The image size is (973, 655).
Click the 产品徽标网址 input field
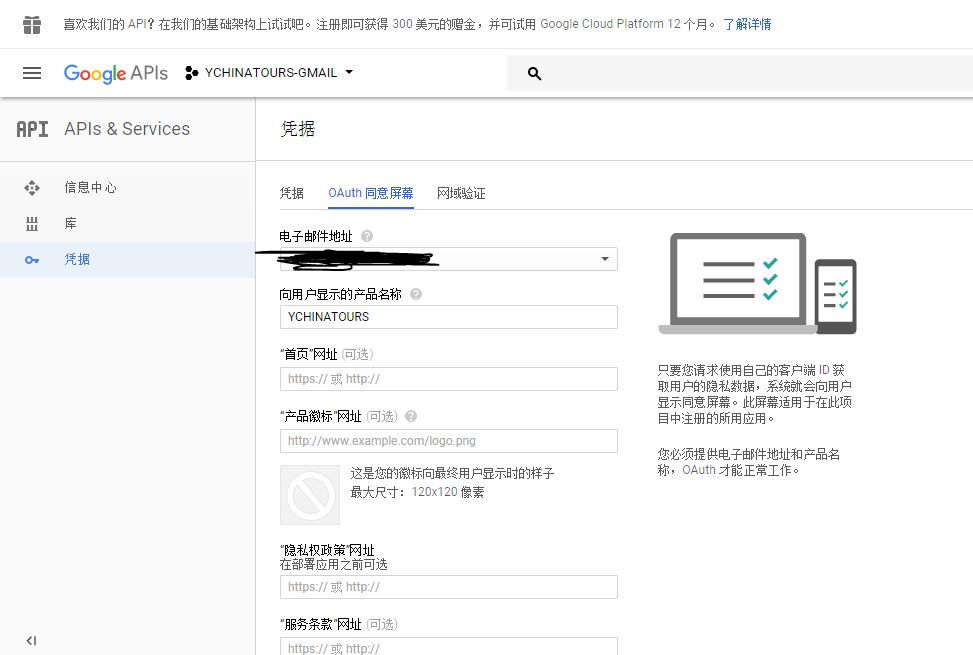click(449, 441)
